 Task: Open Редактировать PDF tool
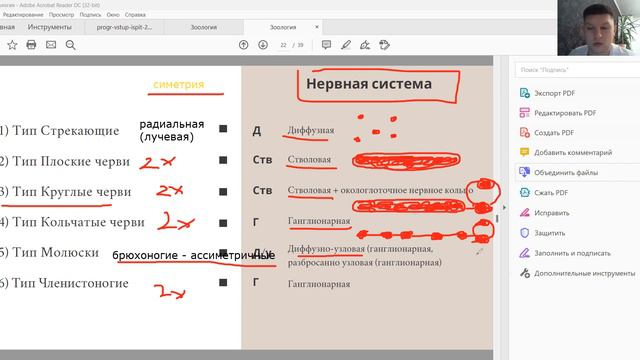pos(565,113)
